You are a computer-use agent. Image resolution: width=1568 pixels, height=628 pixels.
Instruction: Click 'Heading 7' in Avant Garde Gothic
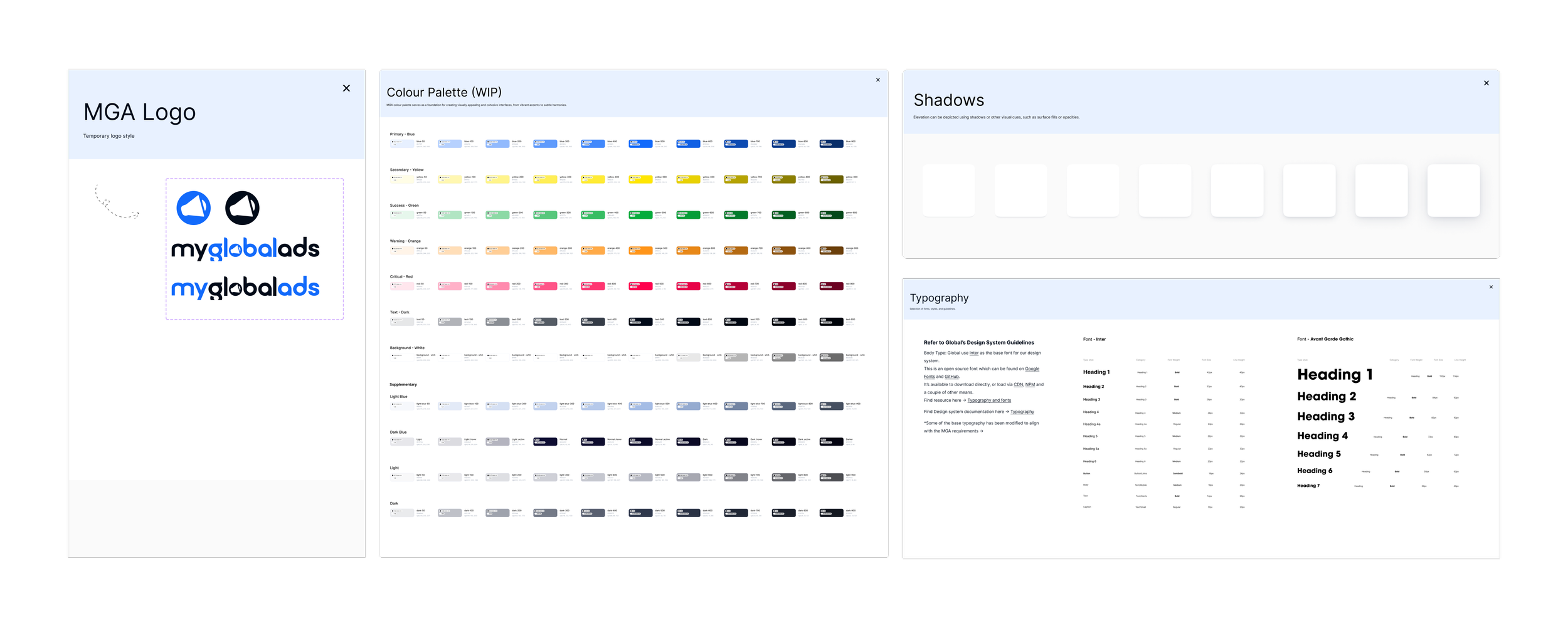(1308, 486)
